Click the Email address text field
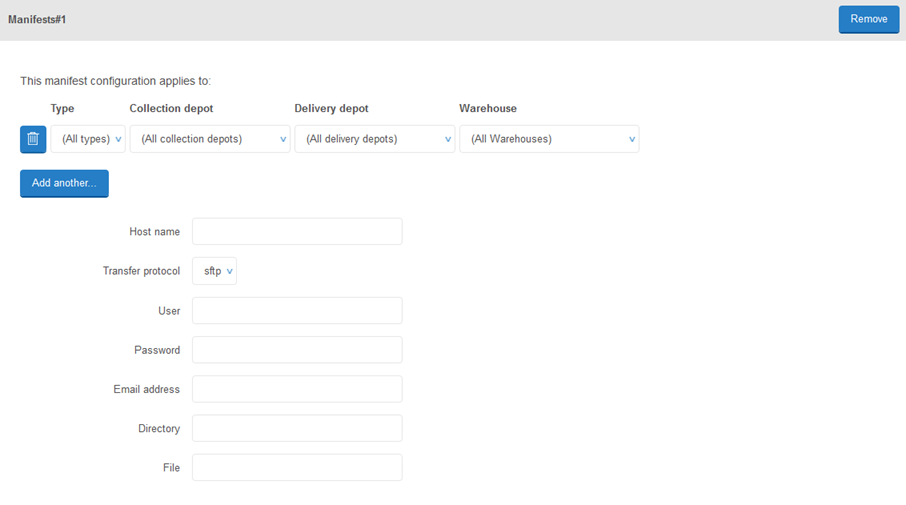906x505 pixels. click(x=297, y=389)
